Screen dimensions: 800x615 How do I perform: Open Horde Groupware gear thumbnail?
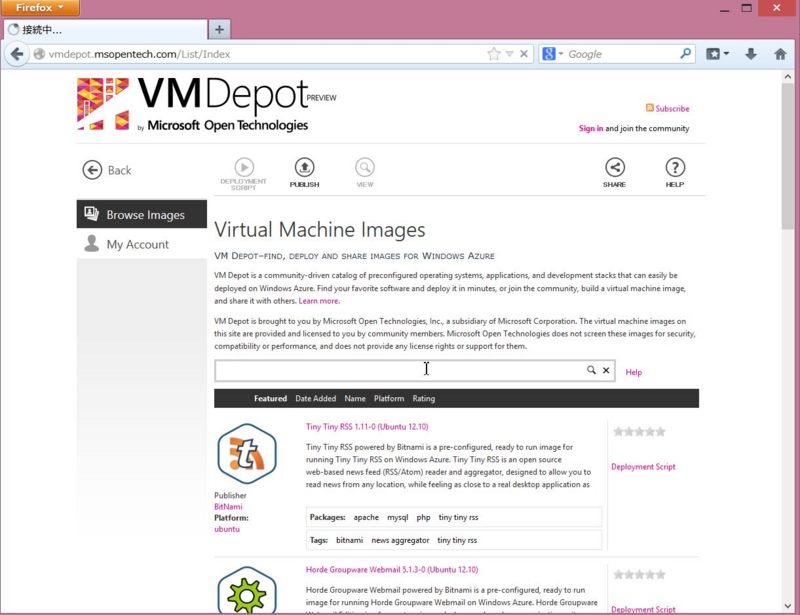[x=247, y=589]
